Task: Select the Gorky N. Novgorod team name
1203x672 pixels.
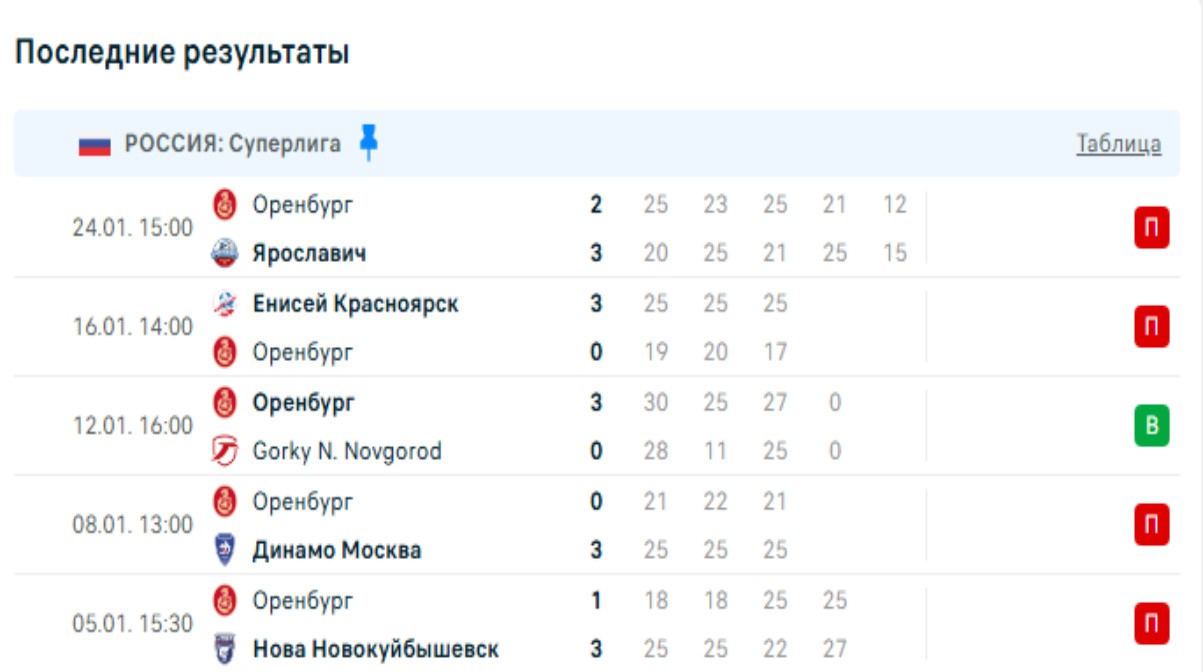Action: (346, 452)
